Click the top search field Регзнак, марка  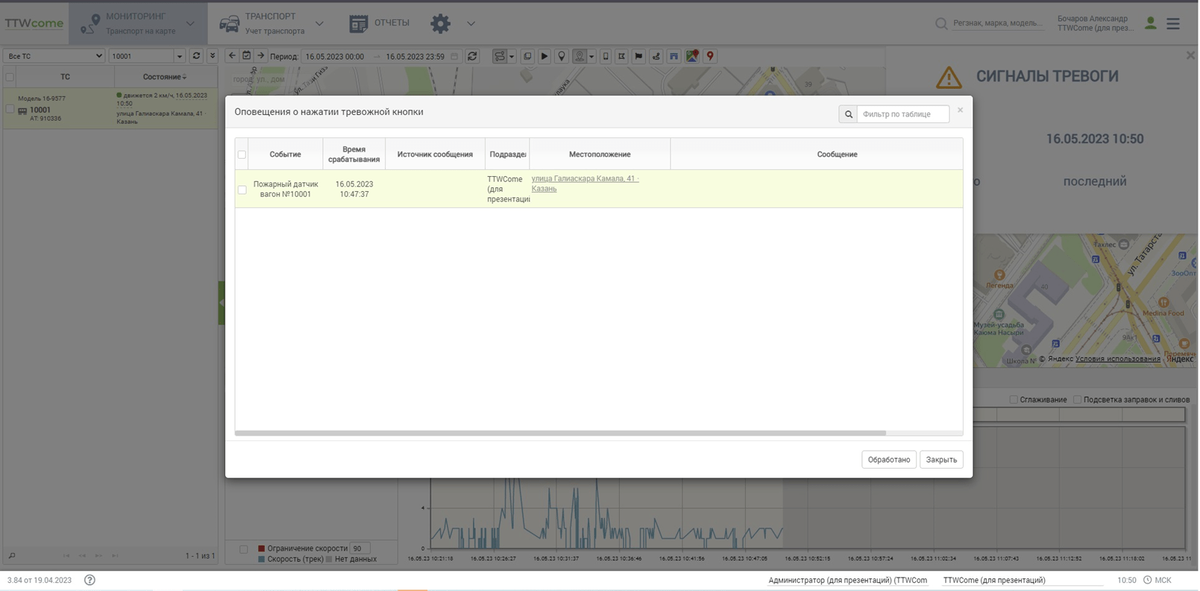[1000, 23]
